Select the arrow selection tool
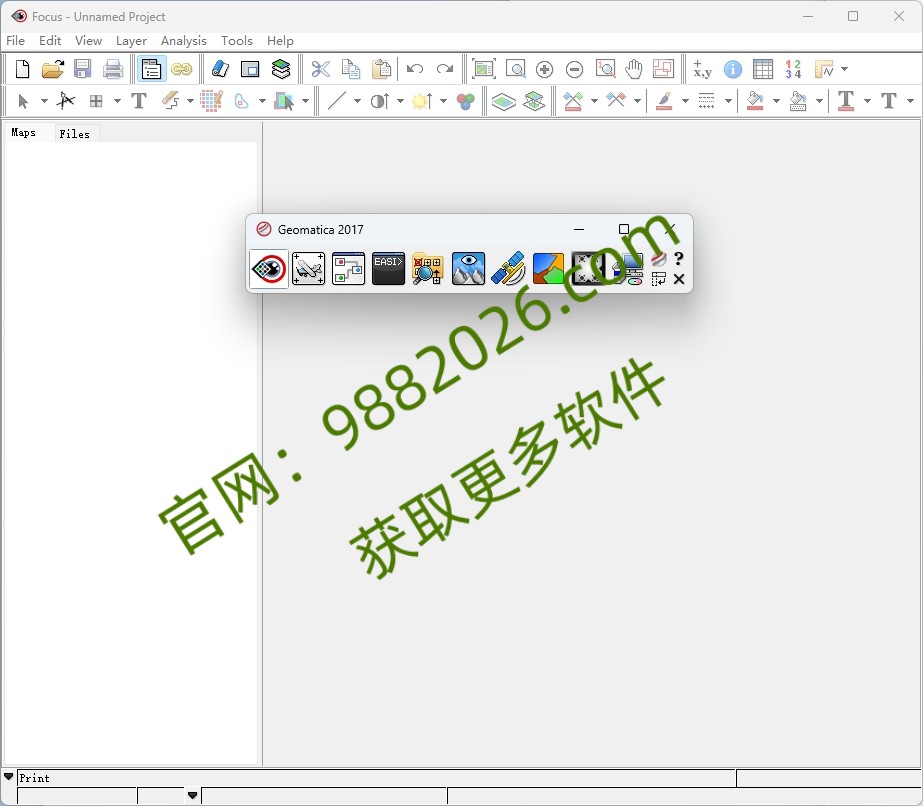923x806 pixels. click(24, 100)
